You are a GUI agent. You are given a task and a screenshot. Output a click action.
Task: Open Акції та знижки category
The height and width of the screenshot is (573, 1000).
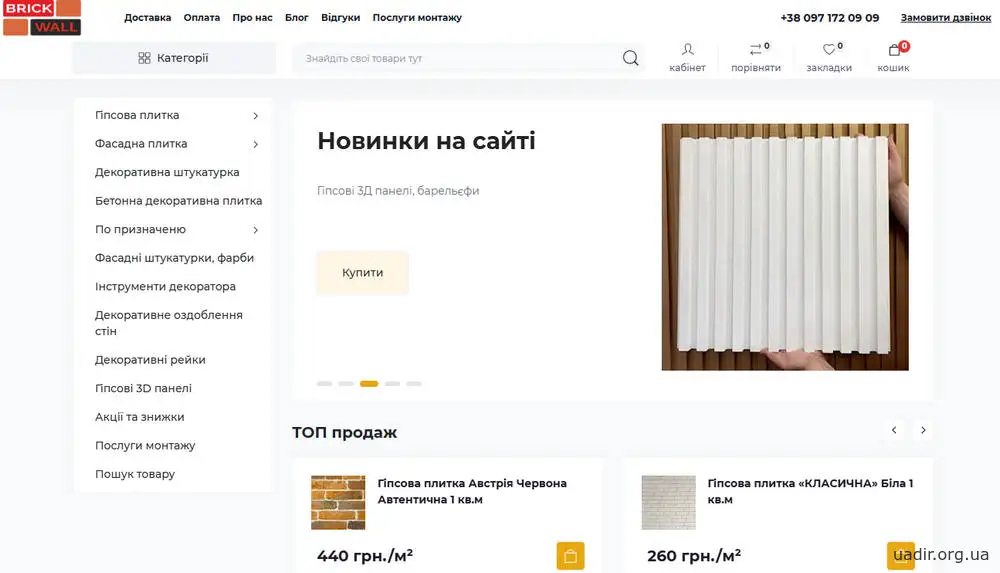(140, 417)
